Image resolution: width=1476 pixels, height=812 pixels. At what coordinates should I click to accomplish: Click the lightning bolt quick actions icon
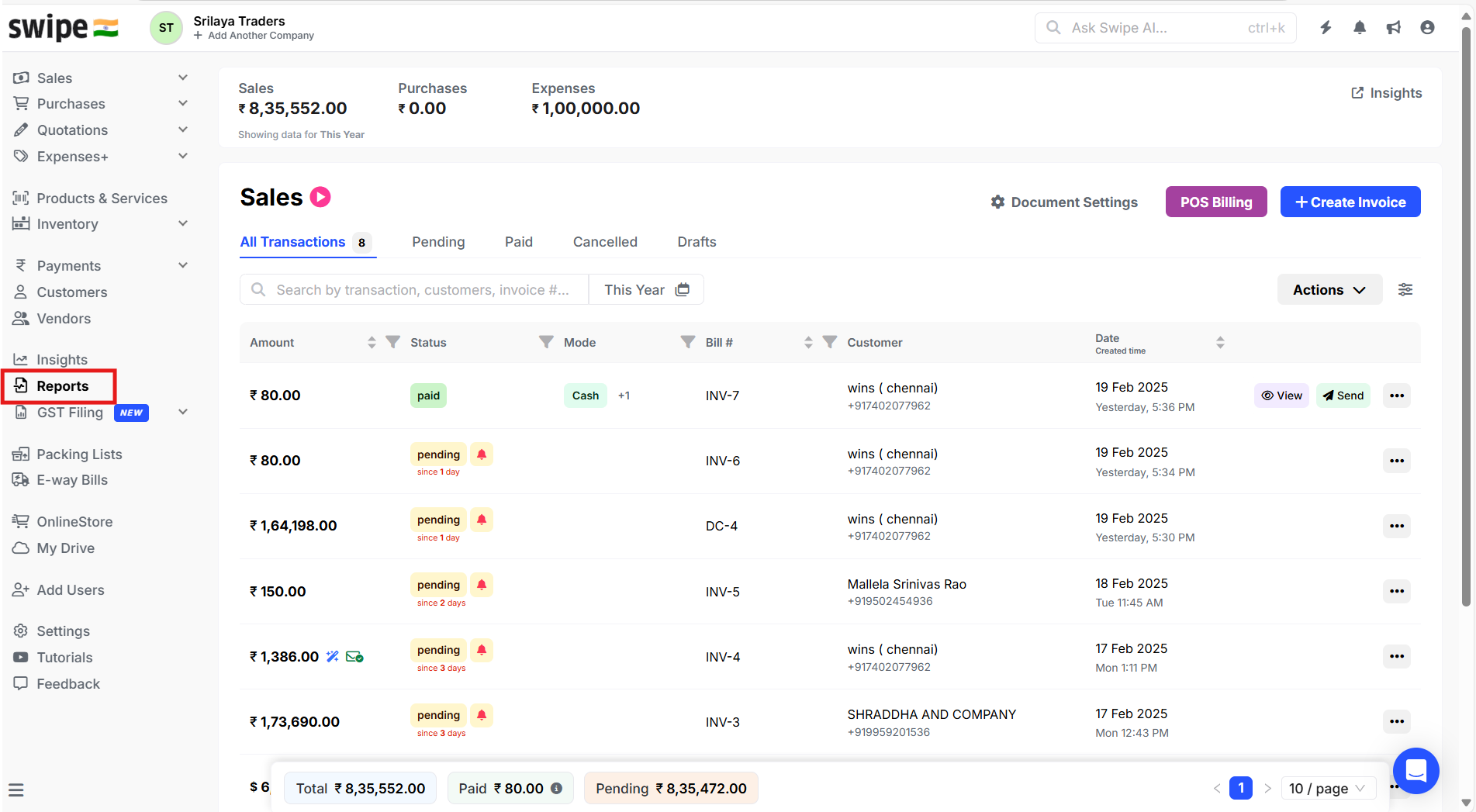tap(1326, 28)
